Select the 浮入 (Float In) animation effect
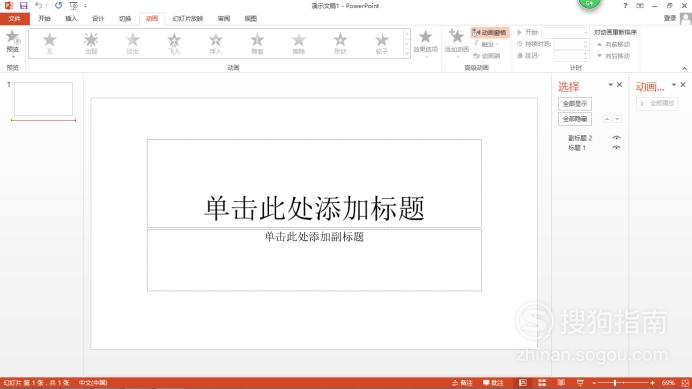Screen dimensions: 692x389 click(x=216, y=43)
